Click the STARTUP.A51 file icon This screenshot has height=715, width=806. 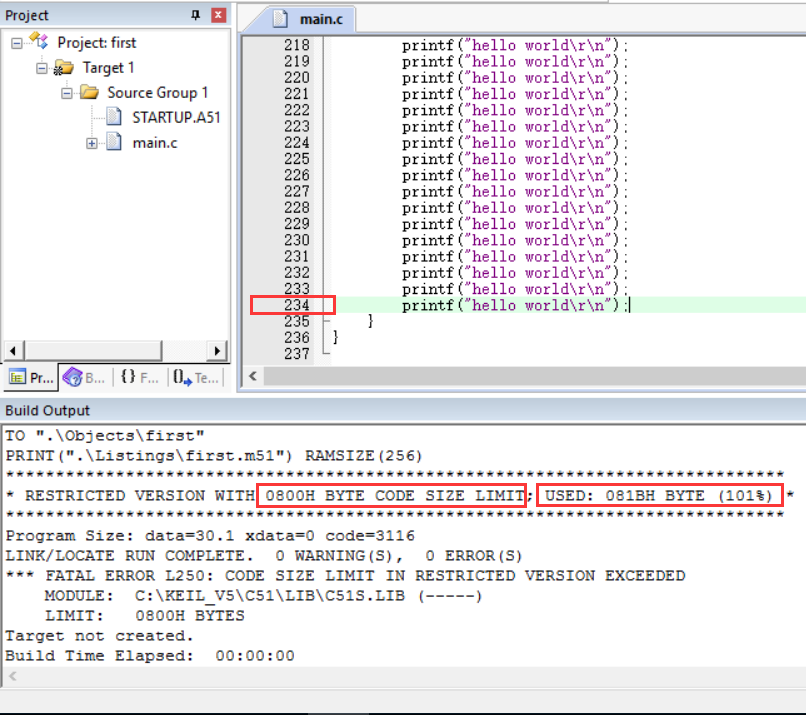[114, 117]
